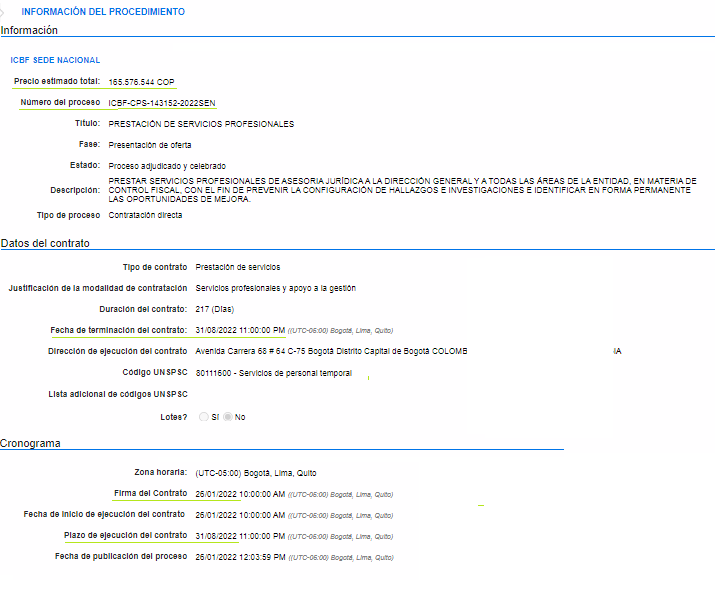Click the 'Justificación de la modalidad de contratación' label
The height and width of the screenshot is (608, 715).
click(x=98, y=288)
